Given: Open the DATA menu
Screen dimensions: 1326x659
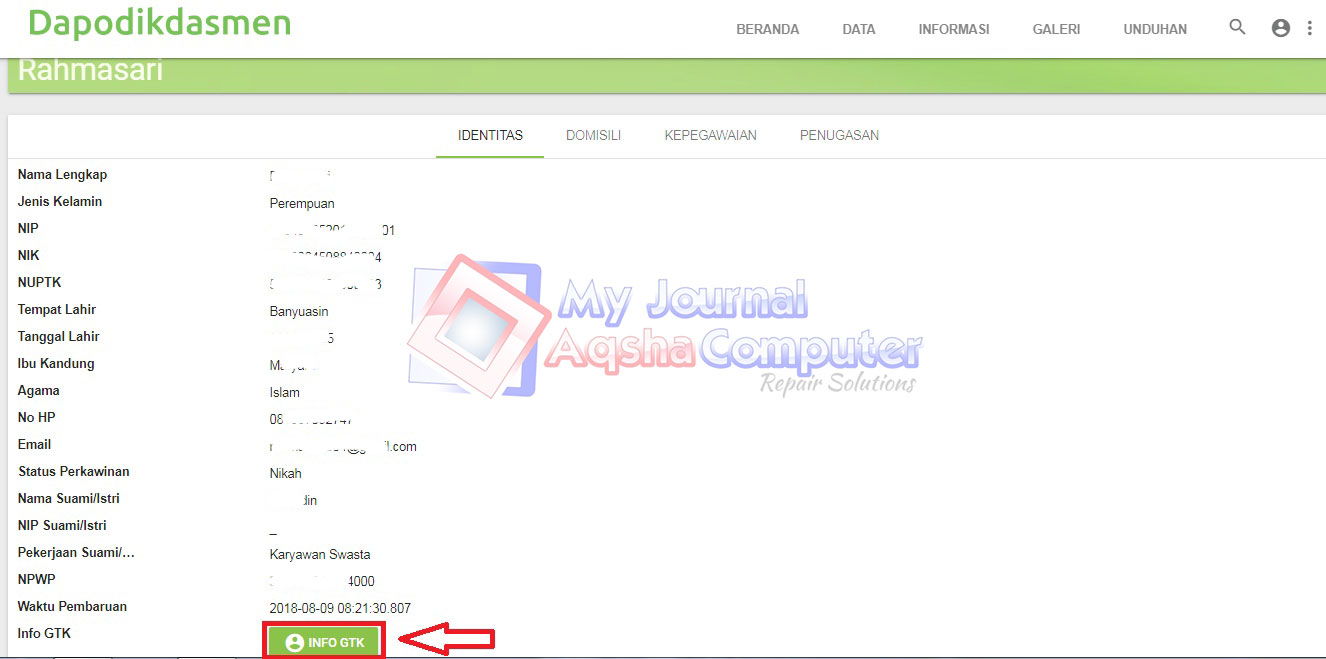Looking at the screenshot, I should coord(859,29).
